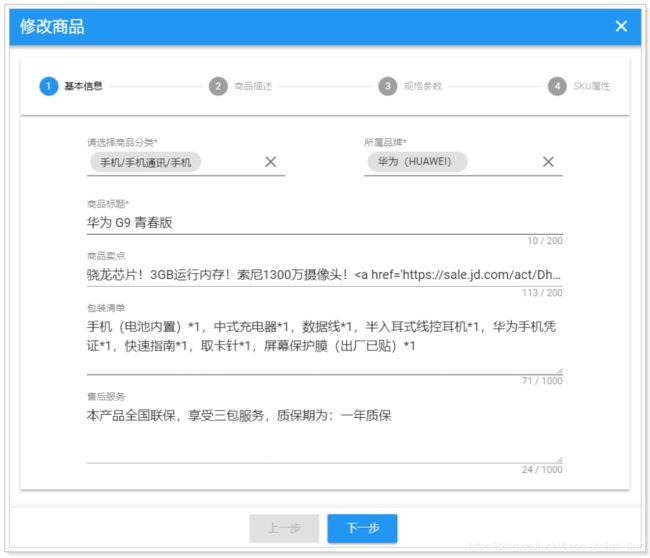The height and width of the screenshot is (558, 650).
Task: Open the 华为 (HUAWEI) brand chip
Action: 417,162
